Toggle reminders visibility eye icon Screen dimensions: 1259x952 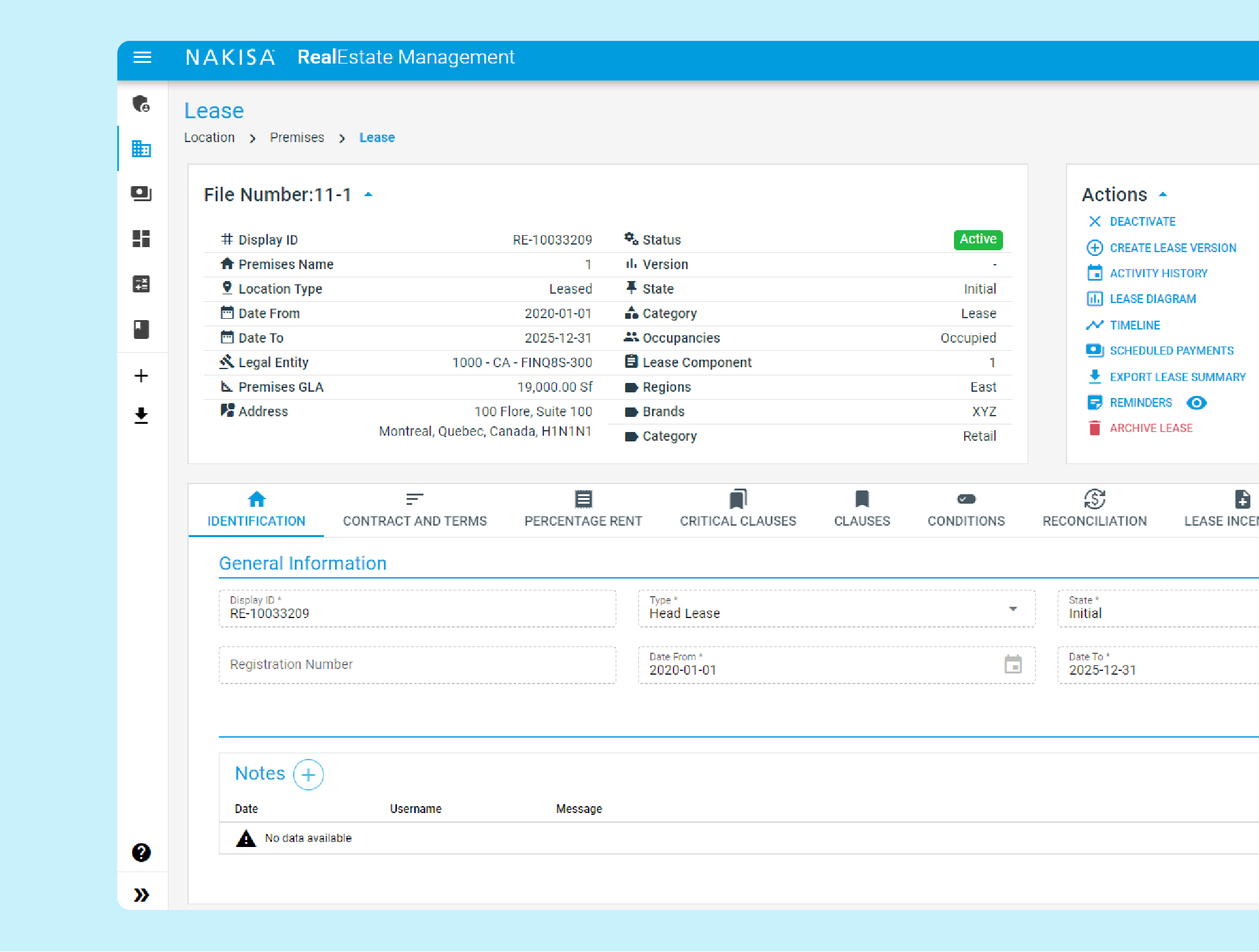coord(1196,403)
